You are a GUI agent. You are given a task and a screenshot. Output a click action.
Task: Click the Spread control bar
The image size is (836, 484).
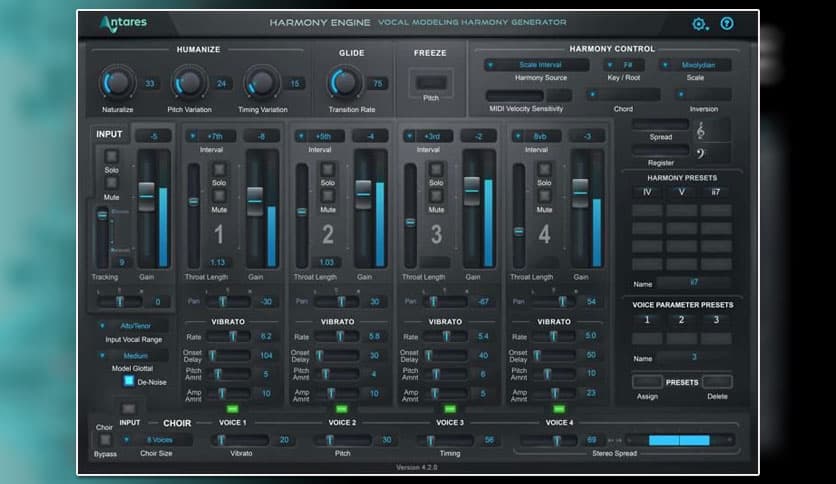660,124
